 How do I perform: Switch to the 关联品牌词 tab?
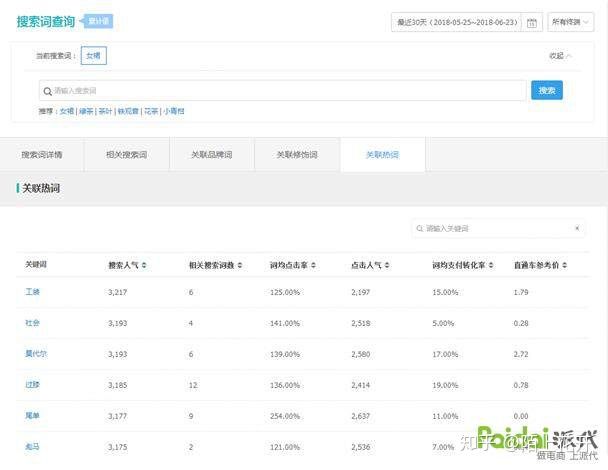pos(212,155)
